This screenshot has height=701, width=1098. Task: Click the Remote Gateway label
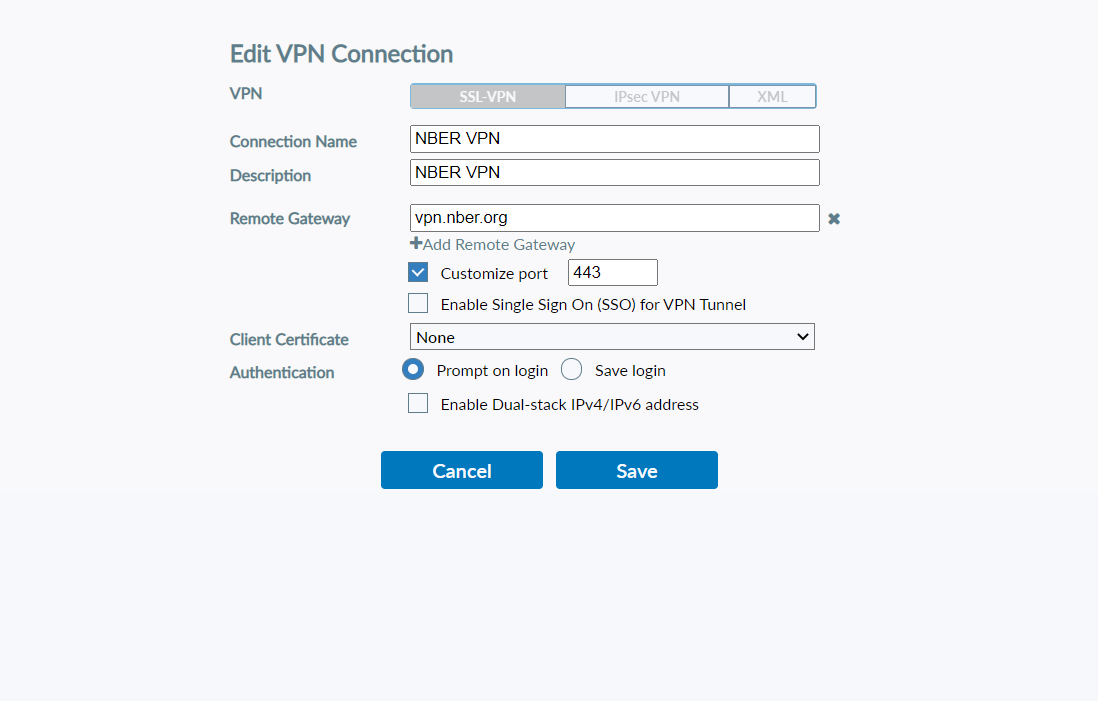click(290, 218)
